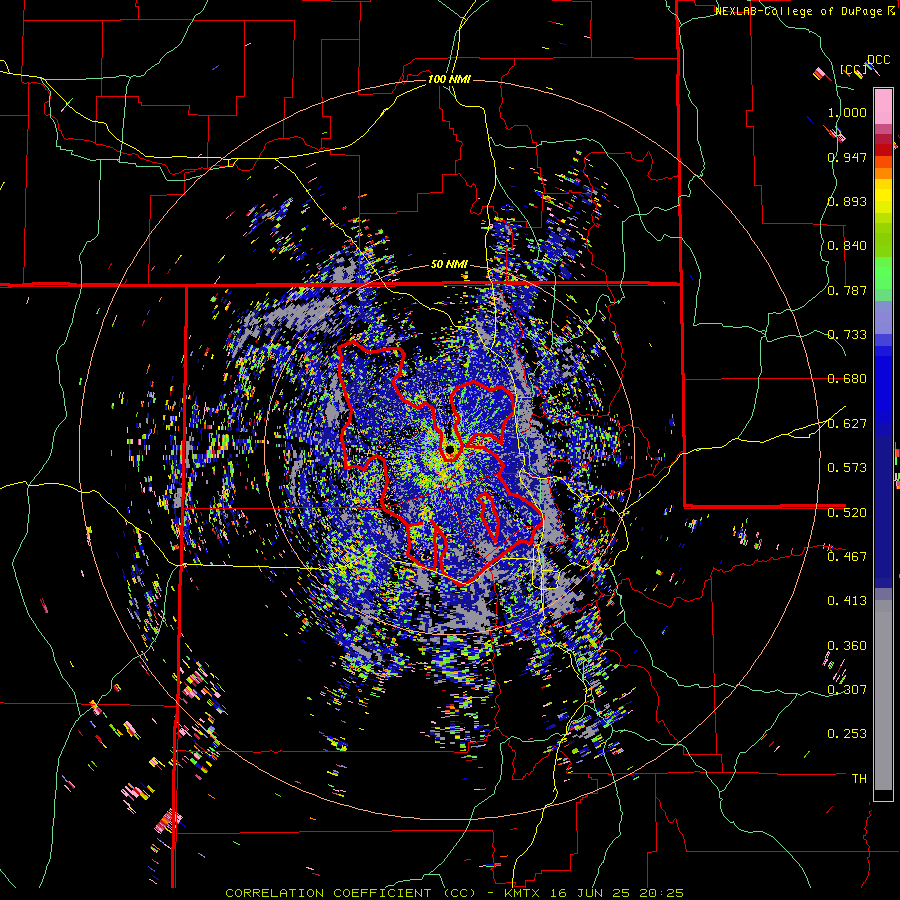
Task: Select the 0.680 legend value
Action: tap(847, 379)
